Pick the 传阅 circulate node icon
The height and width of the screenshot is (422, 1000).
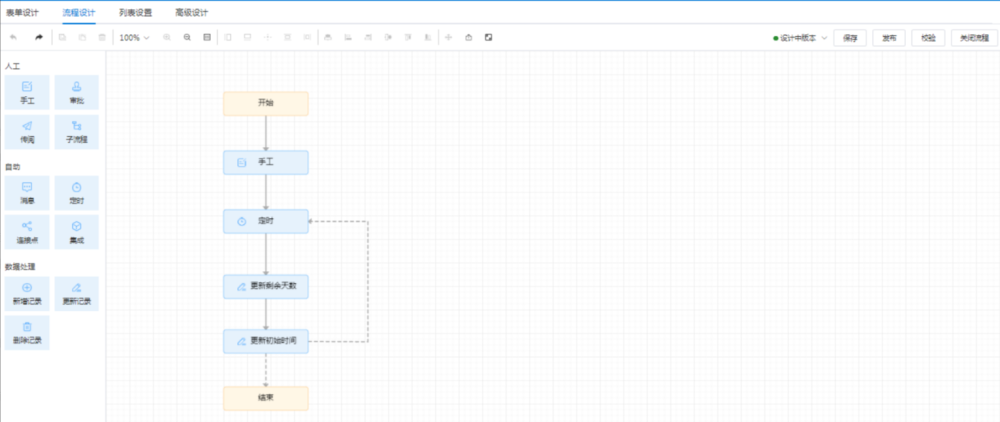pos(27,126)
